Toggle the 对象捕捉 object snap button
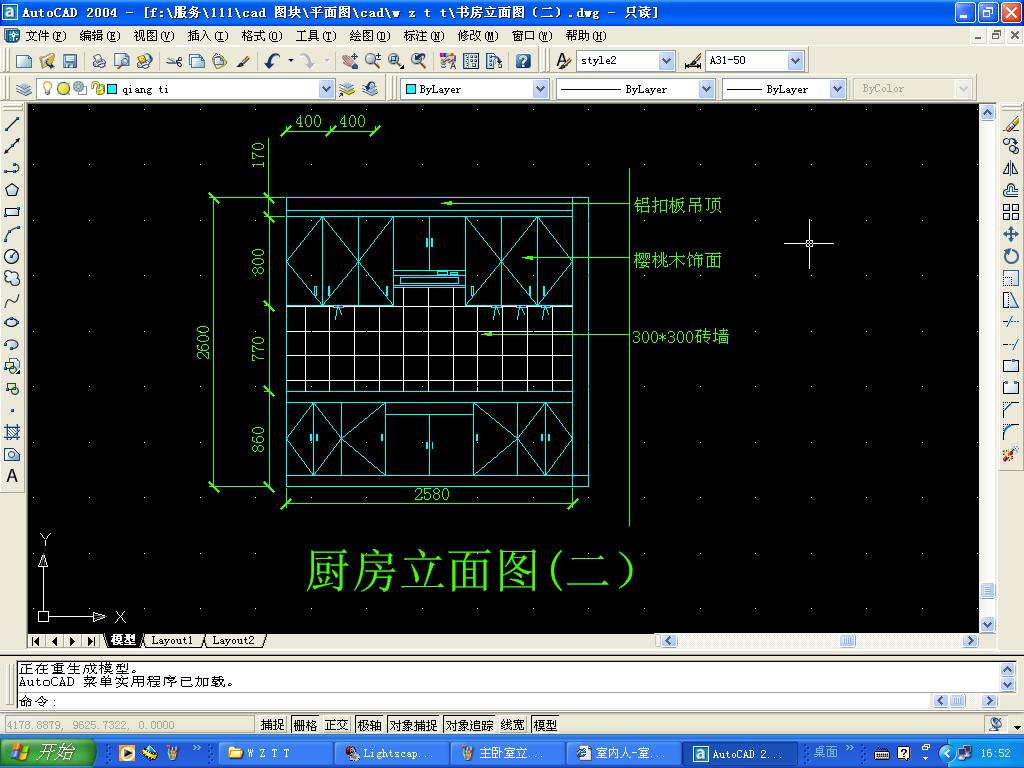 click(x=413, y=725)
